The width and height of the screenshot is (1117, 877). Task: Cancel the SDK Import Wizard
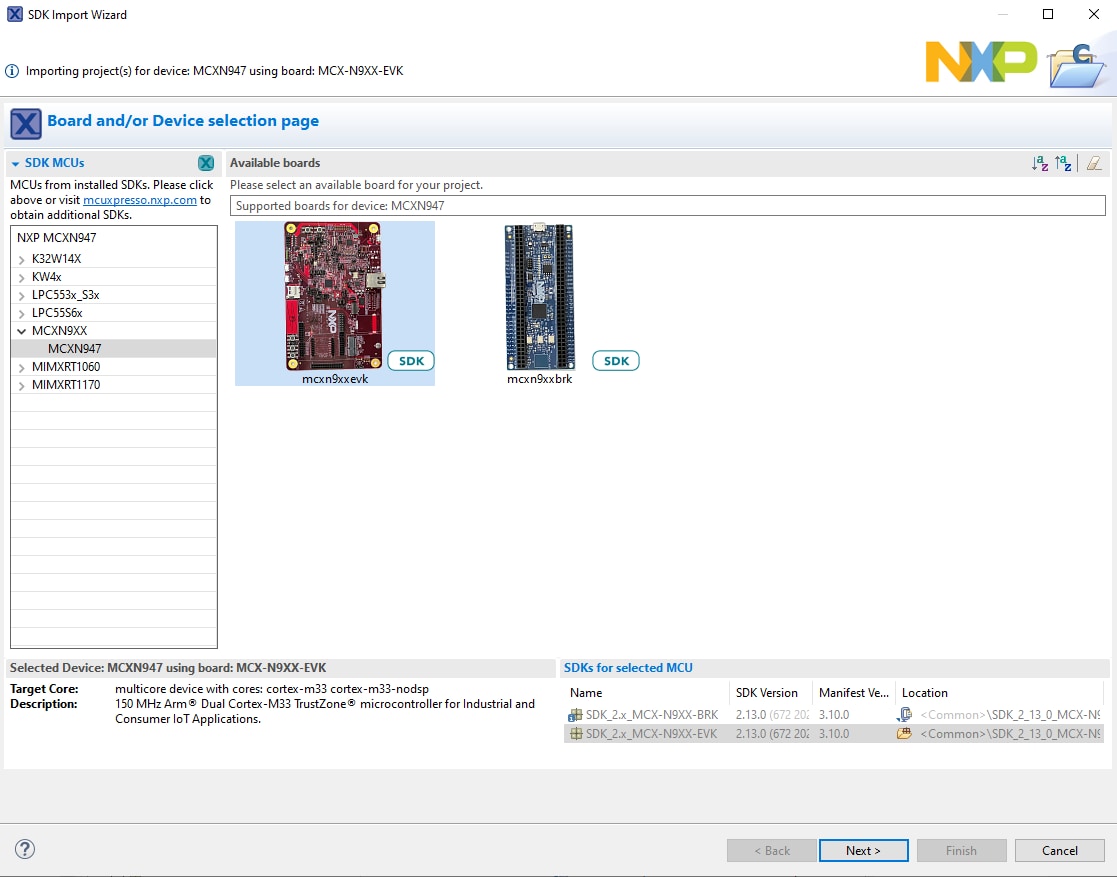pos(1060,850)
